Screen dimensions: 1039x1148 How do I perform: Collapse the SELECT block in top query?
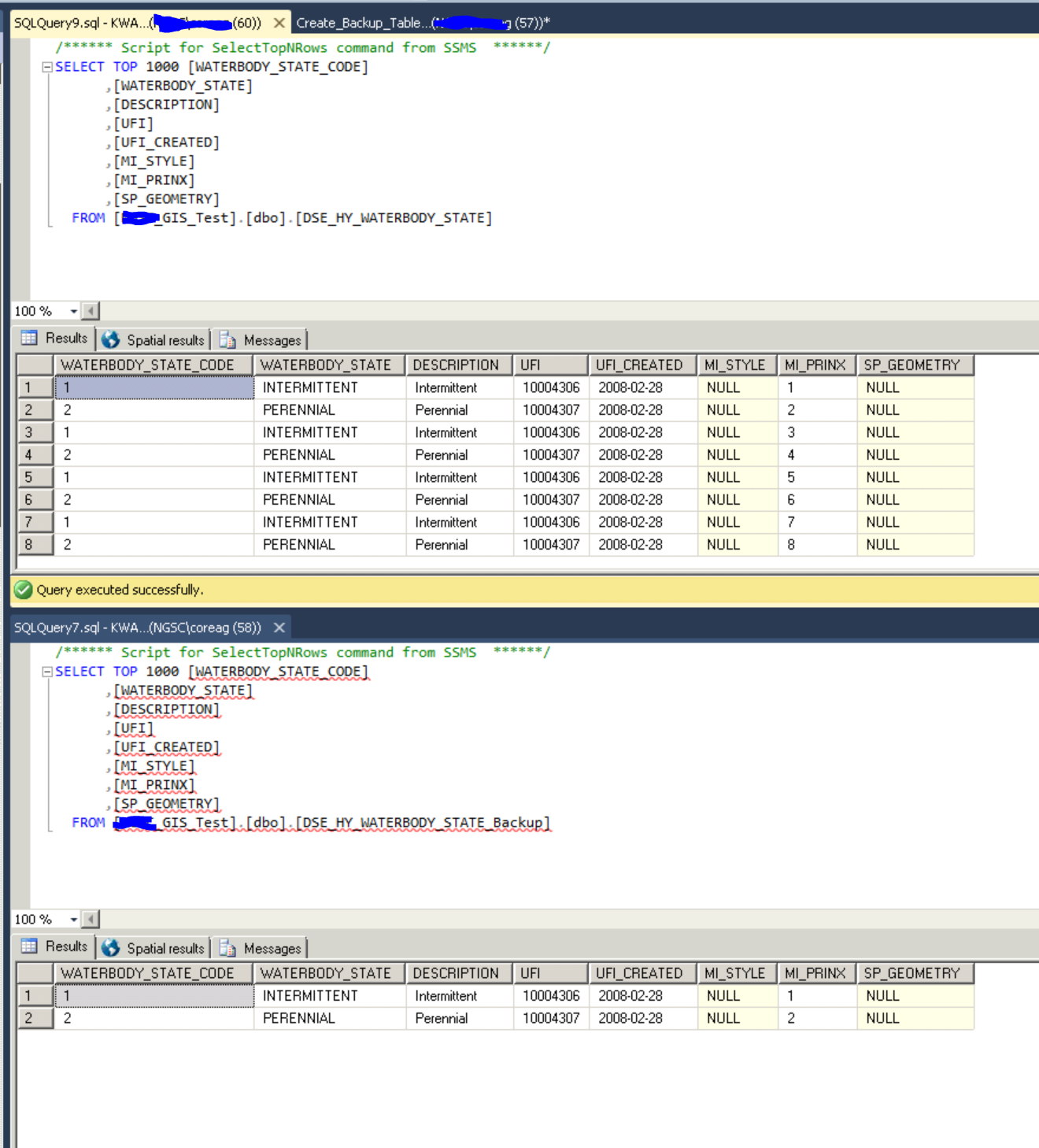click(x=47, y=67)
